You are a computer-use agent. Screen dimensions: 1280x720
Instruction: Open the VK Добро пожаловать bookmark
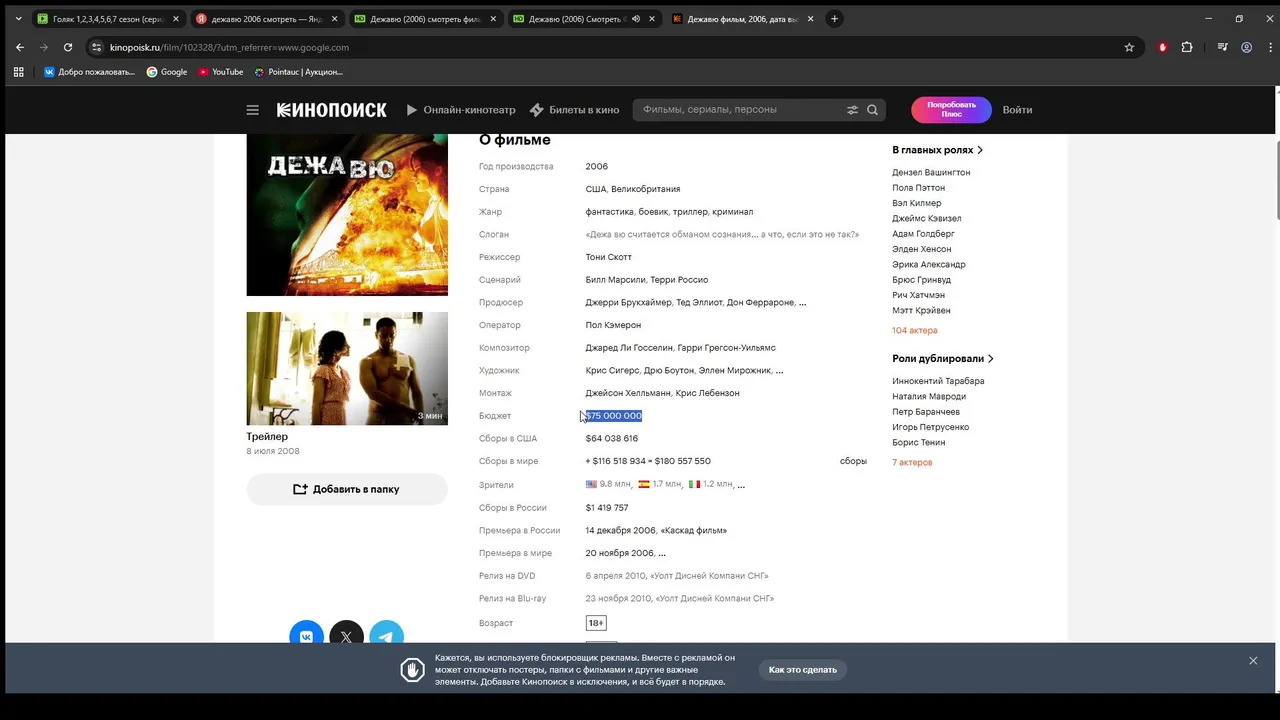tap(89, 72)
